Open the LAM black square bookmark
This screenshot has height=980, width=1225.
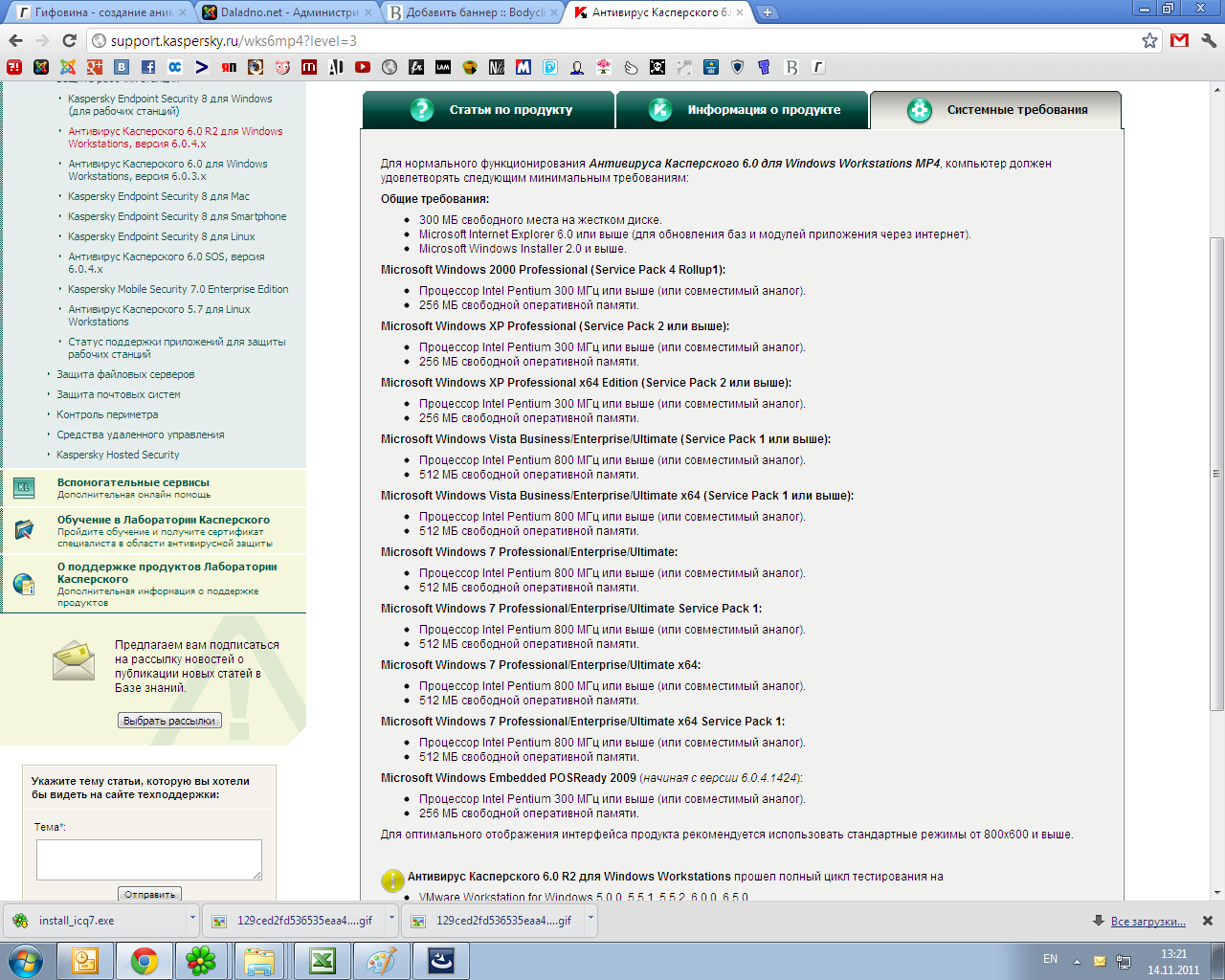pyautogui.click(x=443, y=67)
